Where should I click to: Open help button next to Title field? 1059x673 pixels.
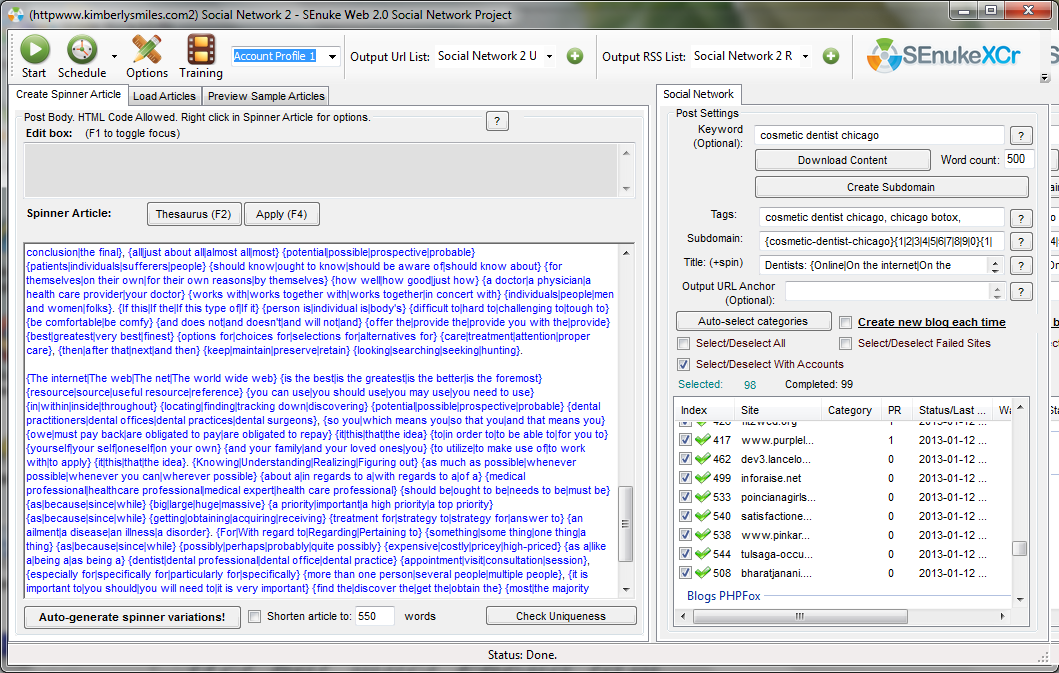1021,266
